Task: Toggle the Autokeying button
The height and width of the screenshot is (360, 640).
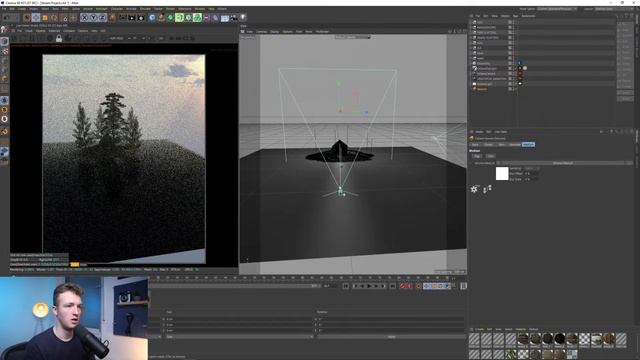Action: click(x=409, y=286)
